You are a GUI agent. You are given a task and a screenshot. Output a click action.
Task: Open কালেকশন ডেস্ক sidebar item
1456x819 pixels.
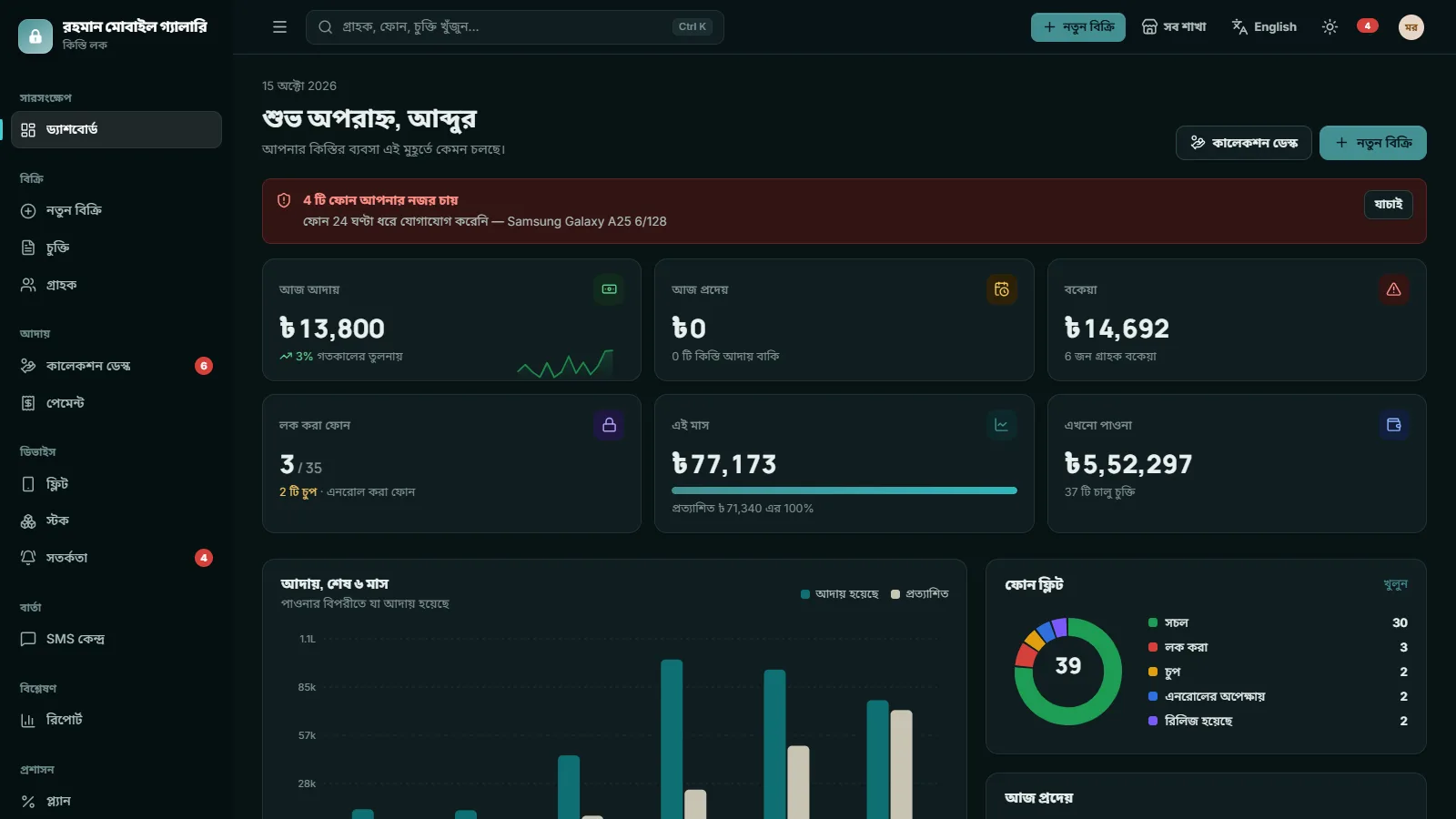pos(116,366)
